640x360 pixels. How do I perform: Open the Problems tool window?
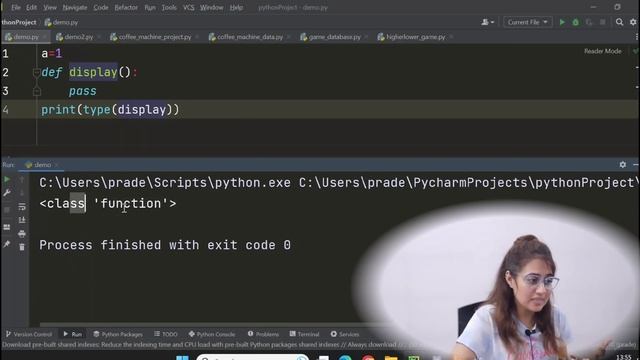[x=263, y=334]
